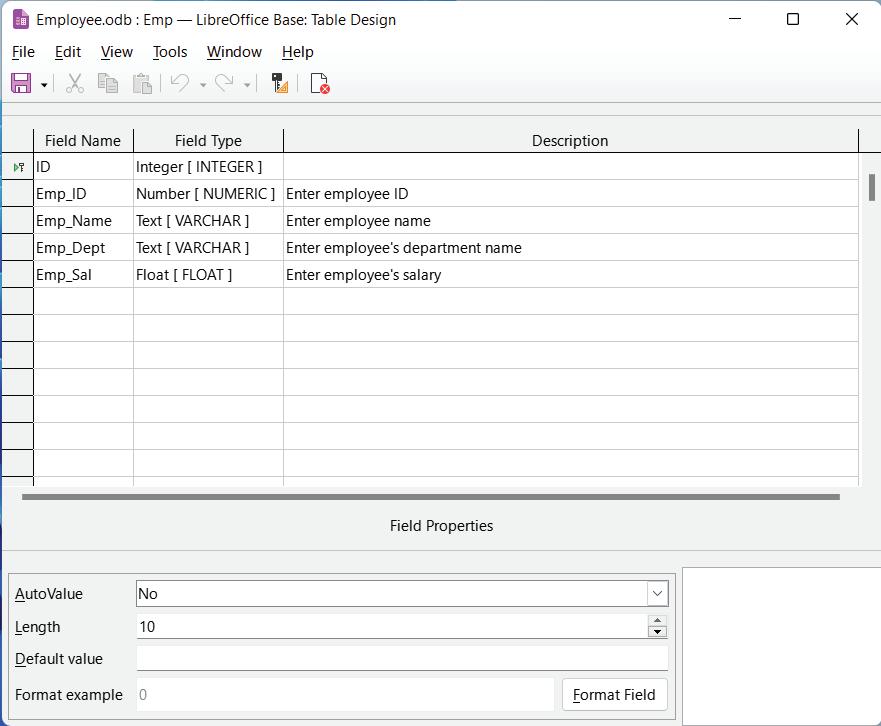
Task: Click the LibreOffice Base title bar icon
Action: click(21, 20)
